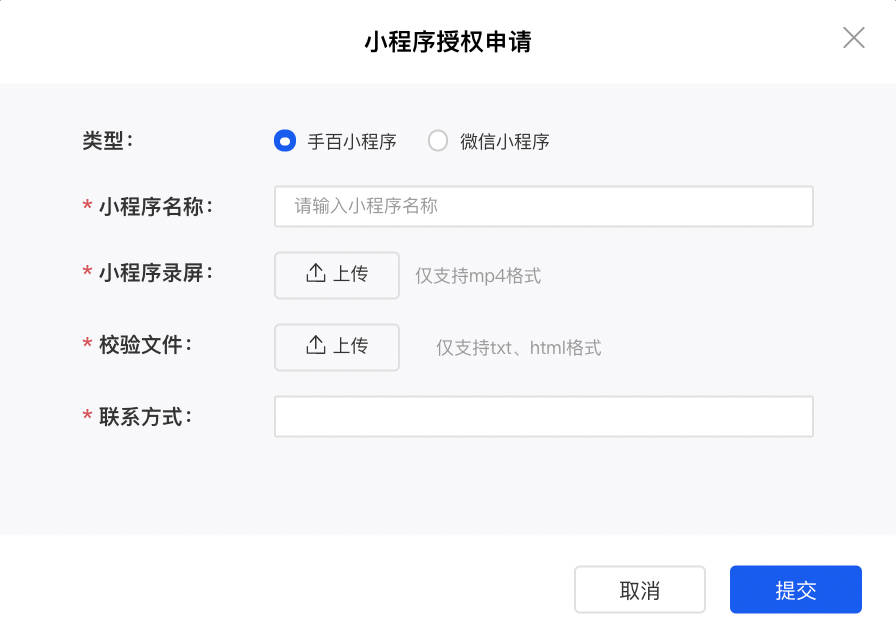
Task: Click the red asterisk beside 小程序名称
Action: click(x=87, y=205)
